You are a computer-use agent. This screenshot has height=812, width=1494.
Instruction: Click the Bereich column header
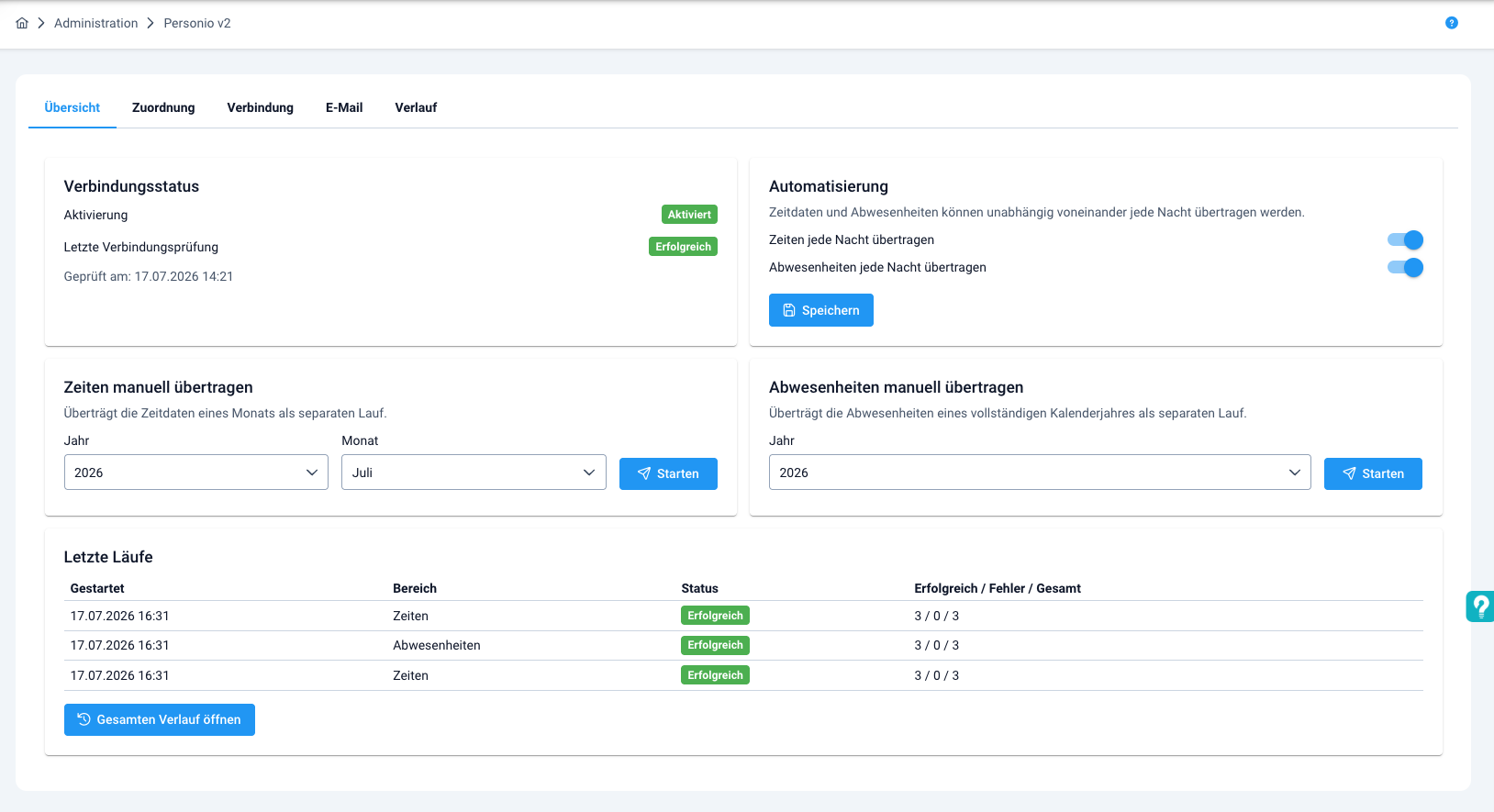tap(415, 588)
